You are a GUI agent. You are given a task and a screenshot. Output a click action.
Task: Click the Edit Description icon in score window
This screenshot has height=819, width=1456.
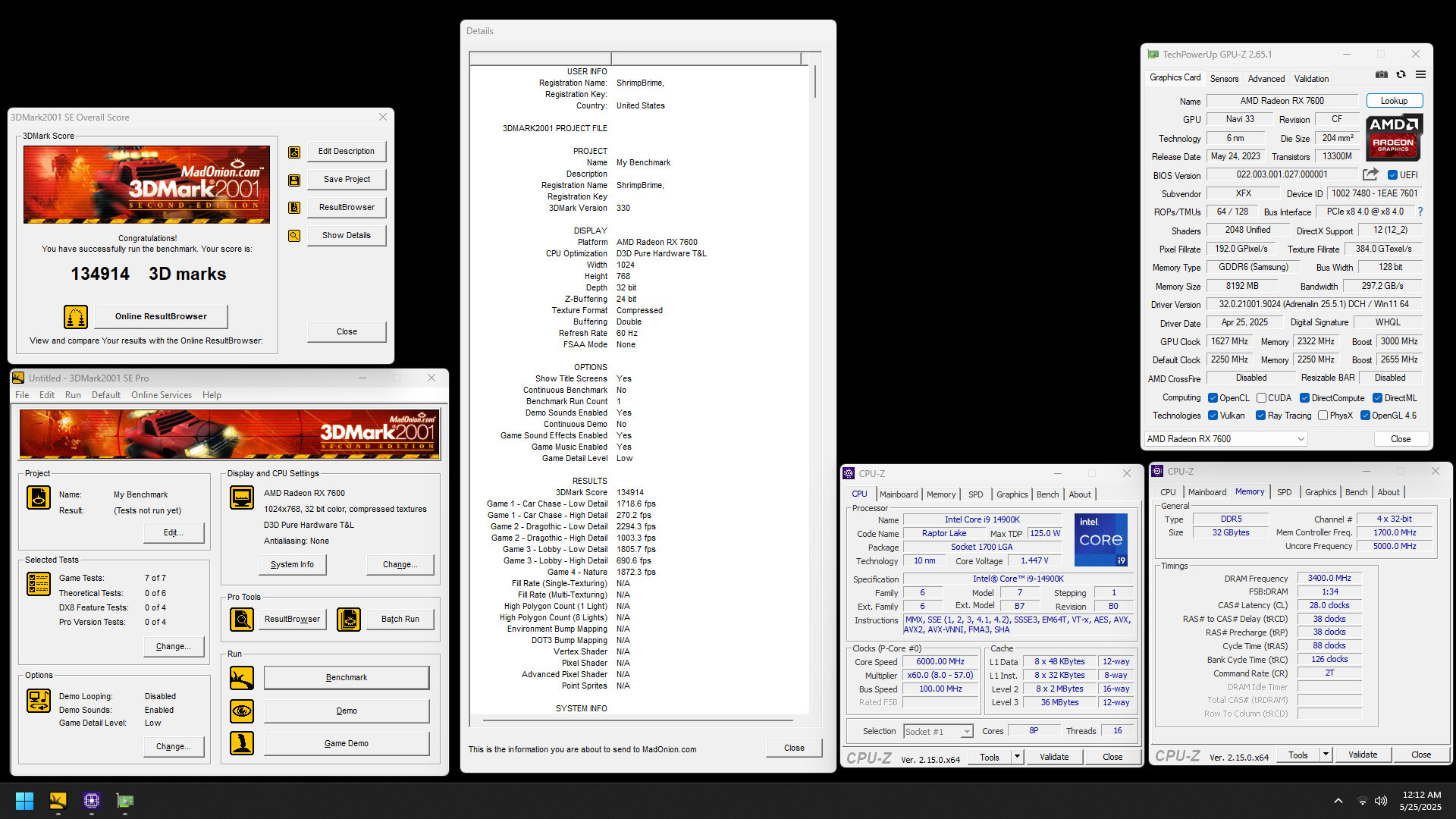tap(294, 152)
